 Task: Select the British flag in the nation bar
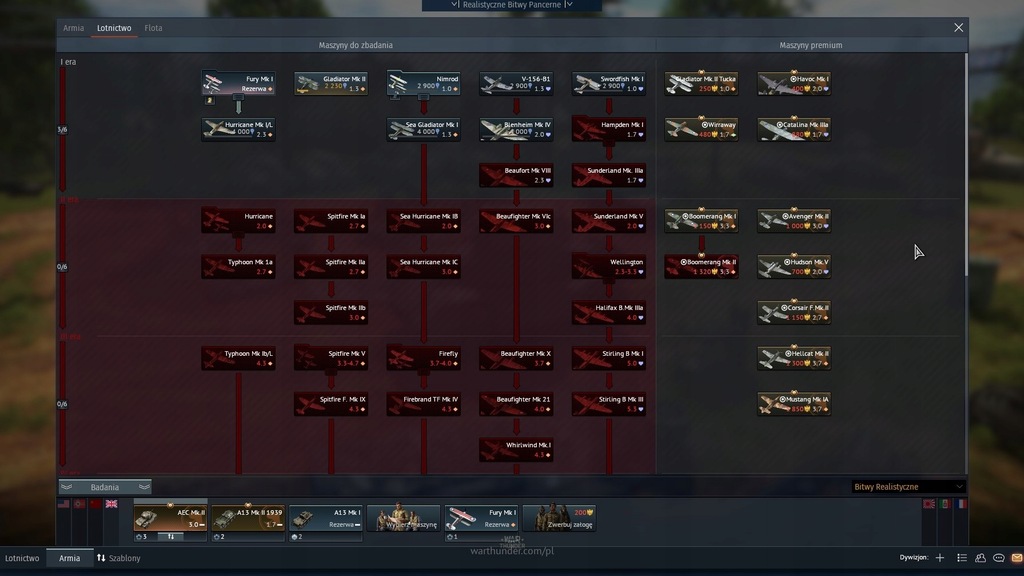point(112,504)
